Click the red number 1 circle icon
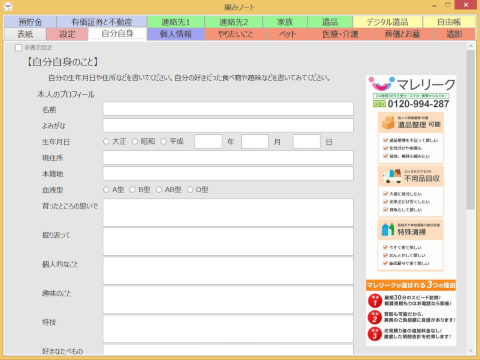This screenshot has height=360, width=480. pyautogui.click(x=375, y=301)
